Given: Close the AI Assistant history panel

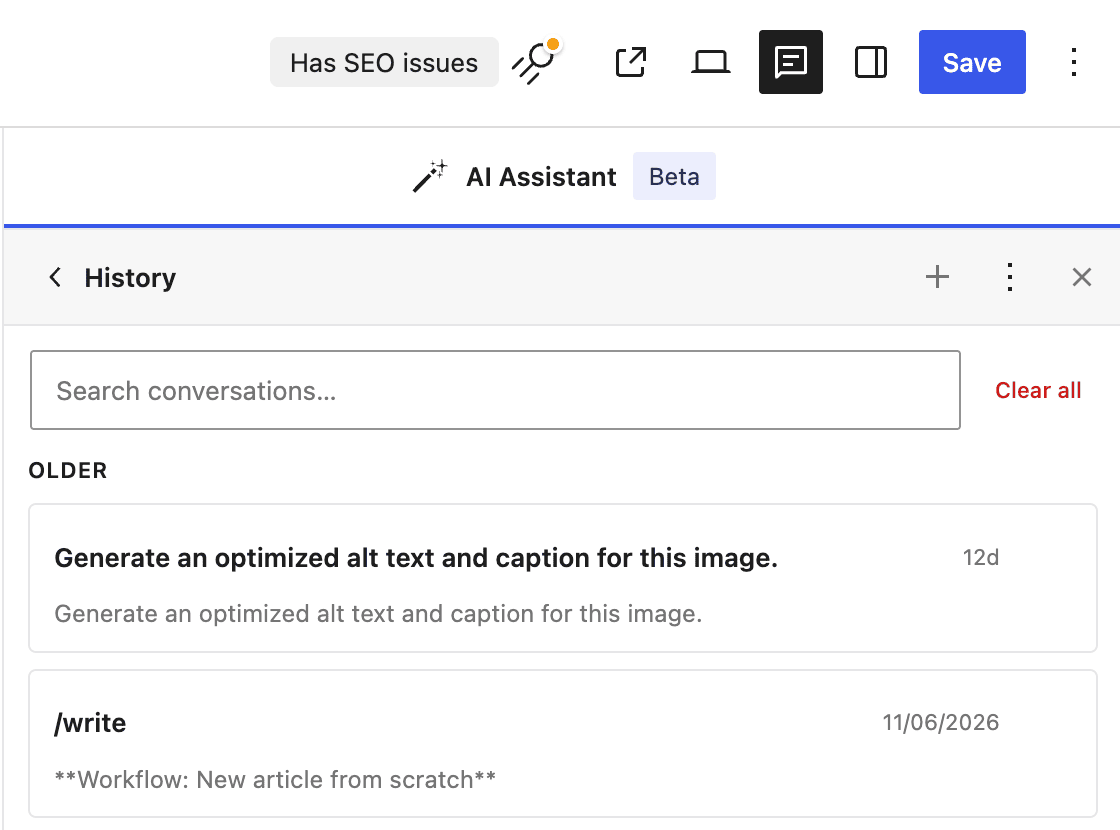Looking at the screenshot, I should 1081,277.
